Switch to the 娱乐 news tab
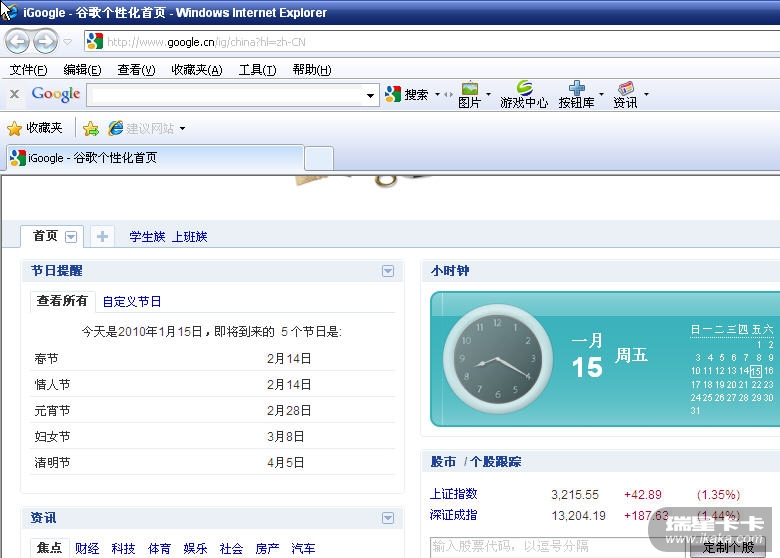The width and height of the screenshot is (780, 558). pyautogui.click(x=195, y=549)
